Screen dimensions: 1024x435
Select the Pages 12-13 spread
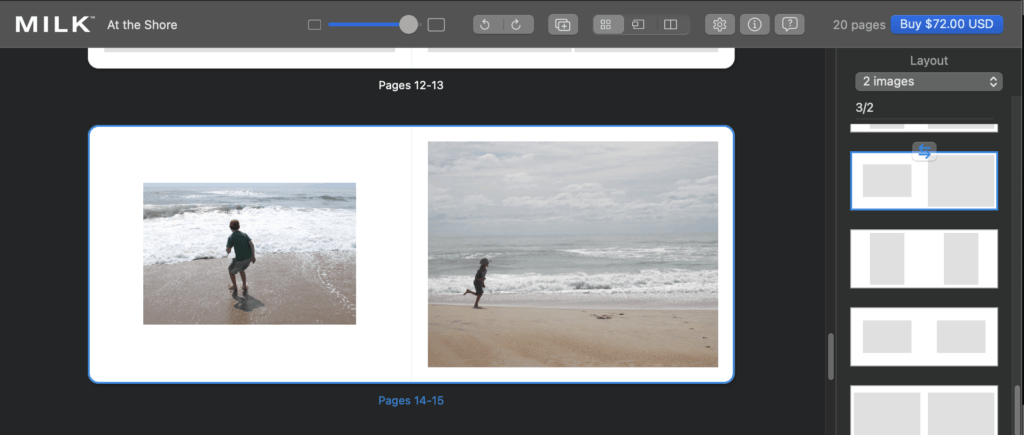(x=411, y=57)
